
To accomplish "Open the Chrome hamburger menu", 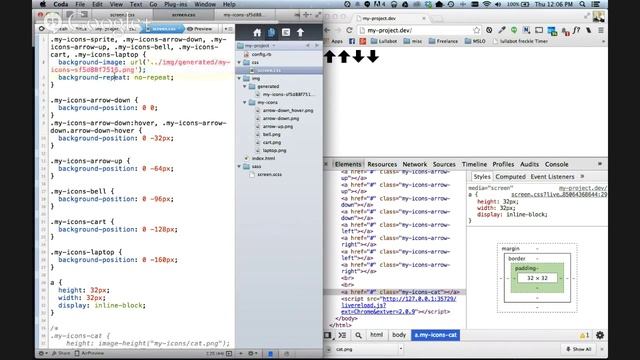I will pyautogui.click(x=601, y=30).
